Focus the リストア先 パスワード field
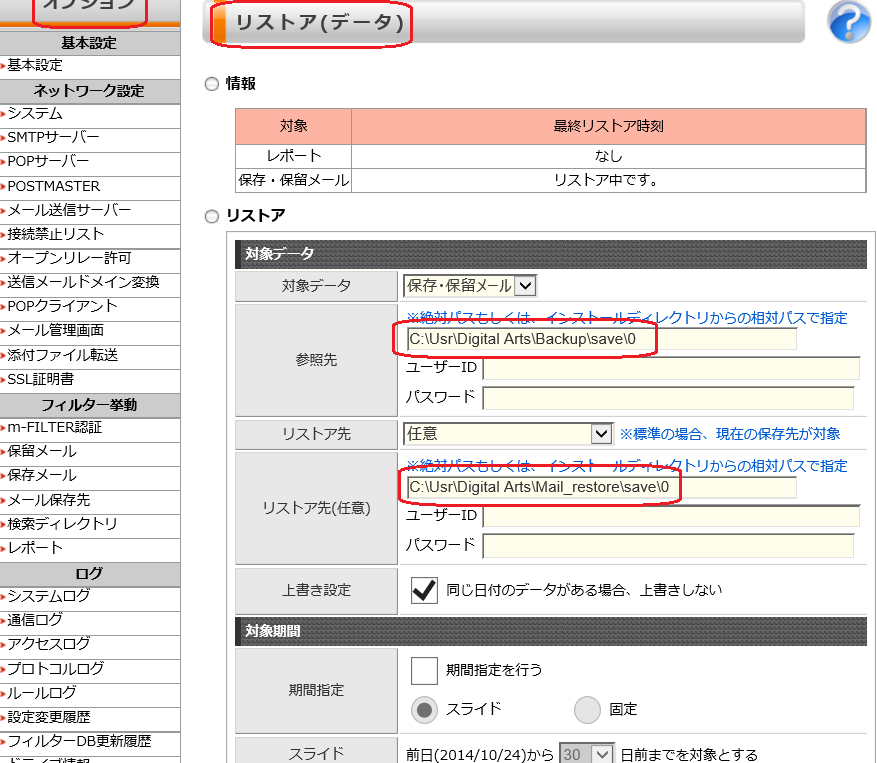This screenshot has width=877, height=763. 667,545
